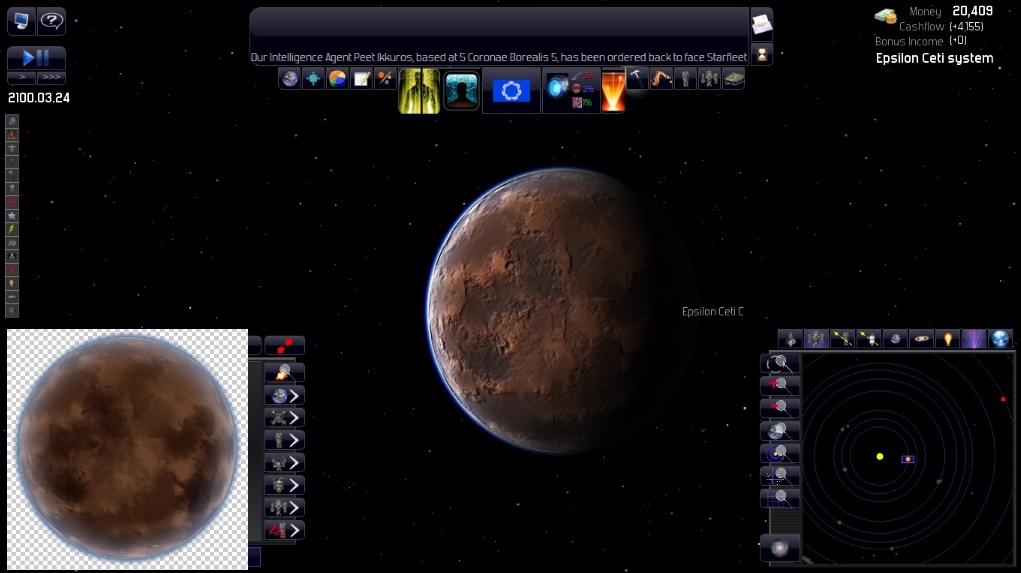Open the help question mark button

pos(51,21)
